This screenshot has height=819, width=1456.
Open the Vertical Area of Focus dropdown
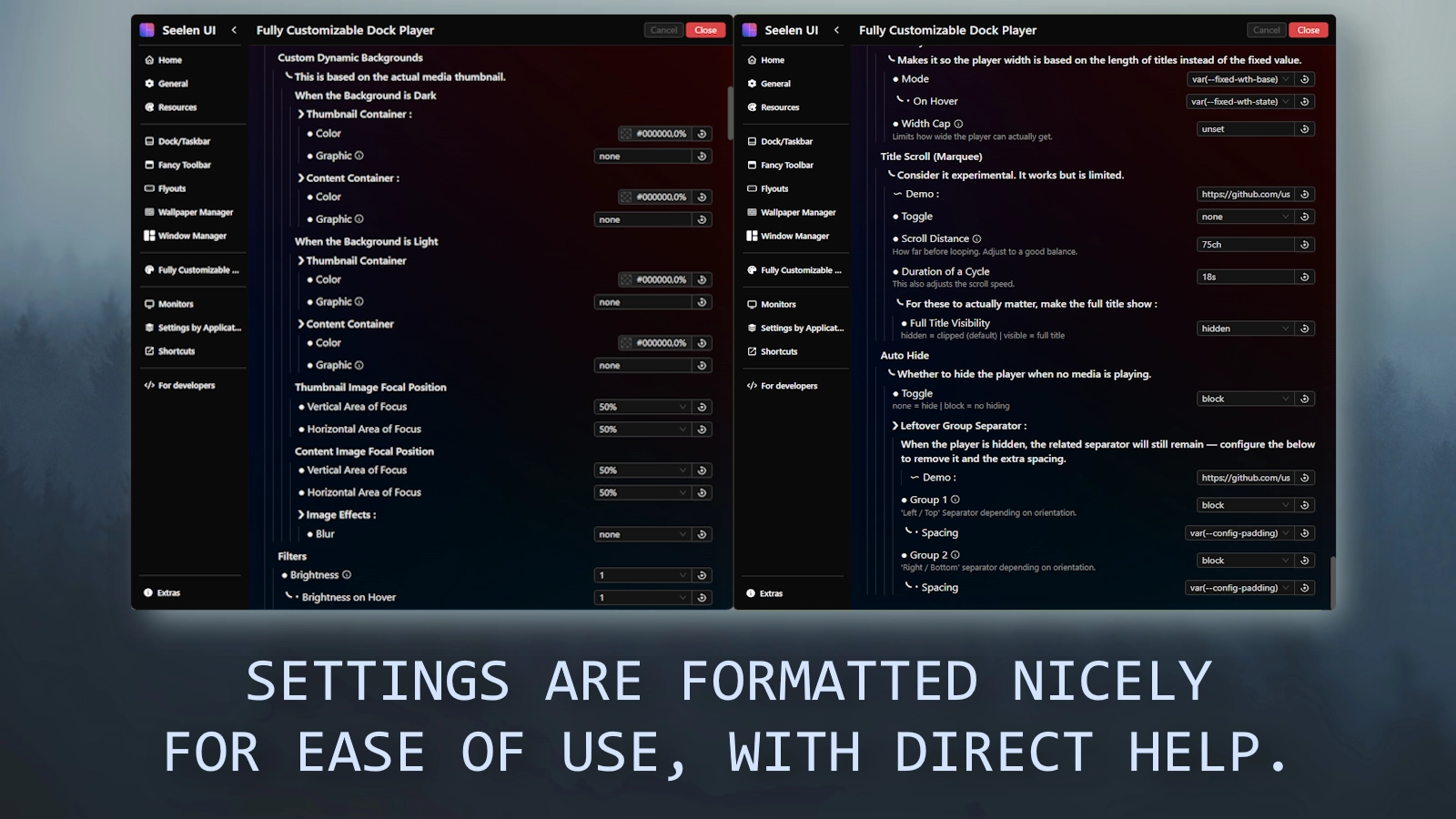[x=642, y=407]
